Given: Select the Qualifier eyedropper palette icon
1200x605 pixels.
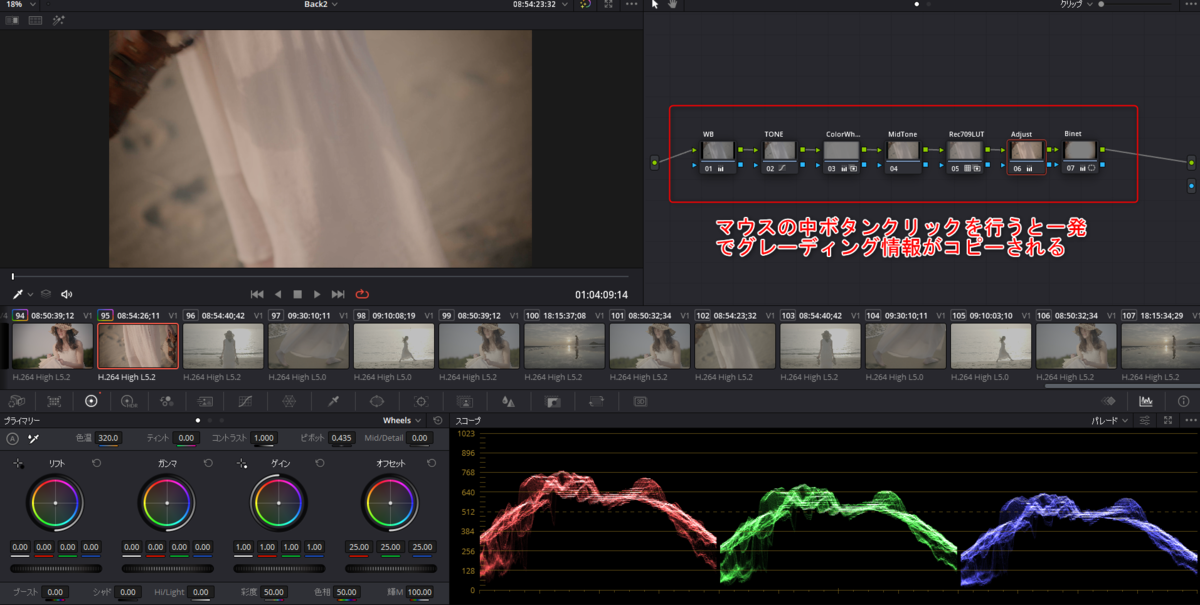Looking at the screenshot, I should [334, 401].
